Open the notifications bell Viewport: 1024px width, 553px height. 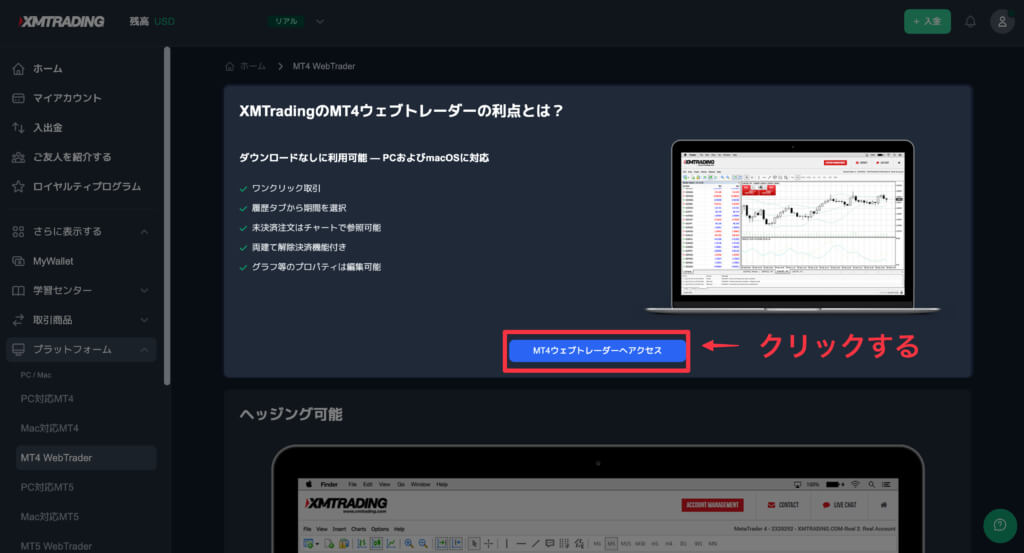pyautogui.click(x=970, y=22)
